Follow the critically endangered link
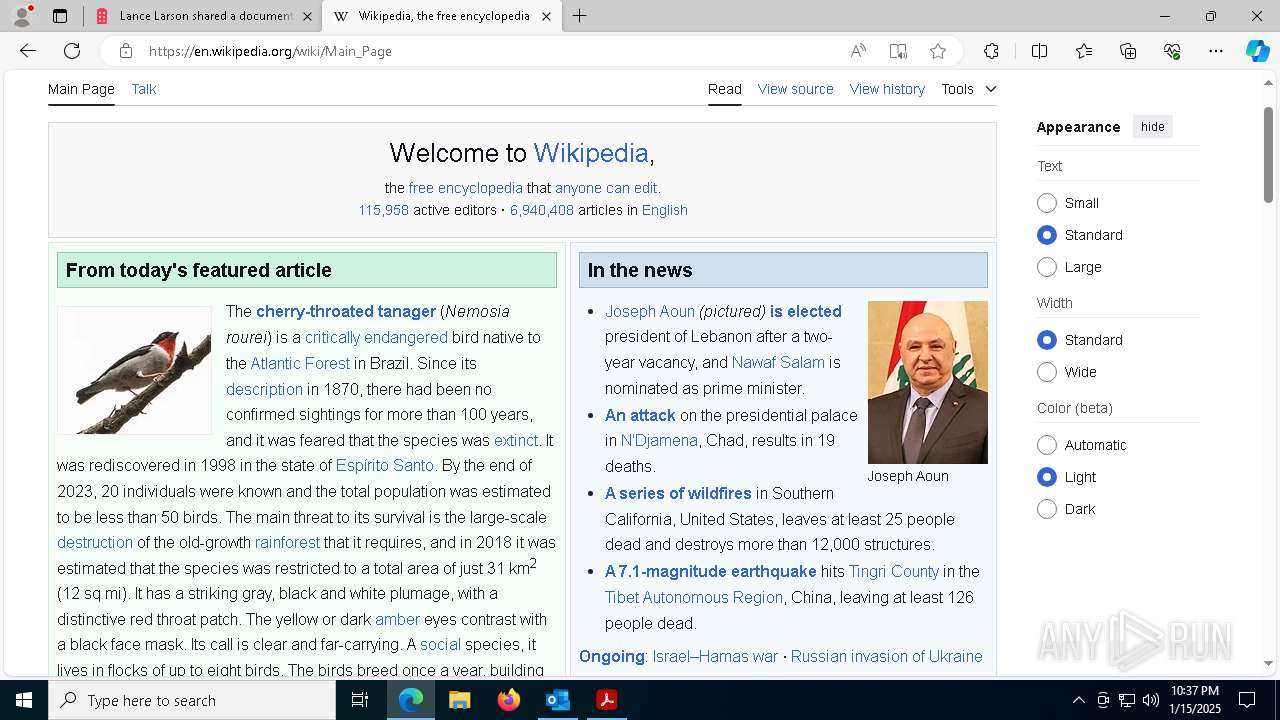This screenshot has height=720, width=1280. [x=376, y=337]
